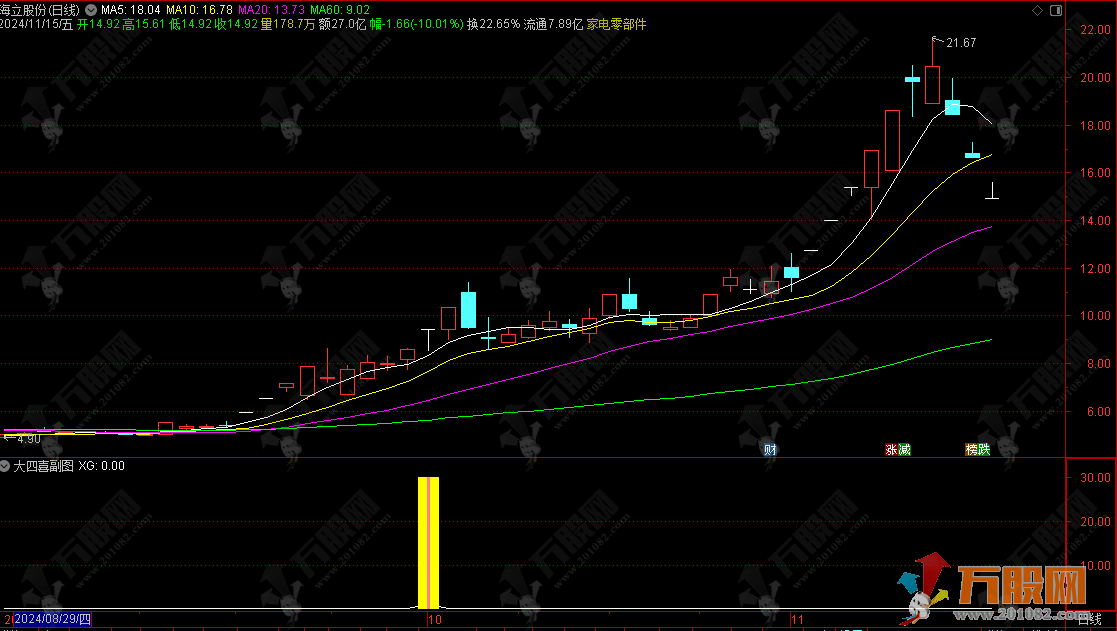
Task: Click the 换22.65% turnover value
Action: pyautogui.click(x=494, y=24)
